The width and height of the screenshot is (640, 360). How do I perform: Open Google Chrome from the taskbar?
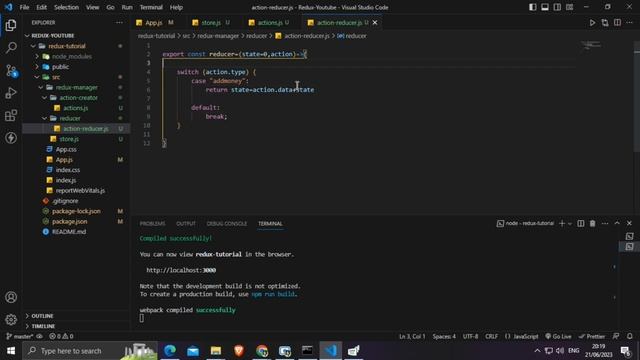pos(262,351)
